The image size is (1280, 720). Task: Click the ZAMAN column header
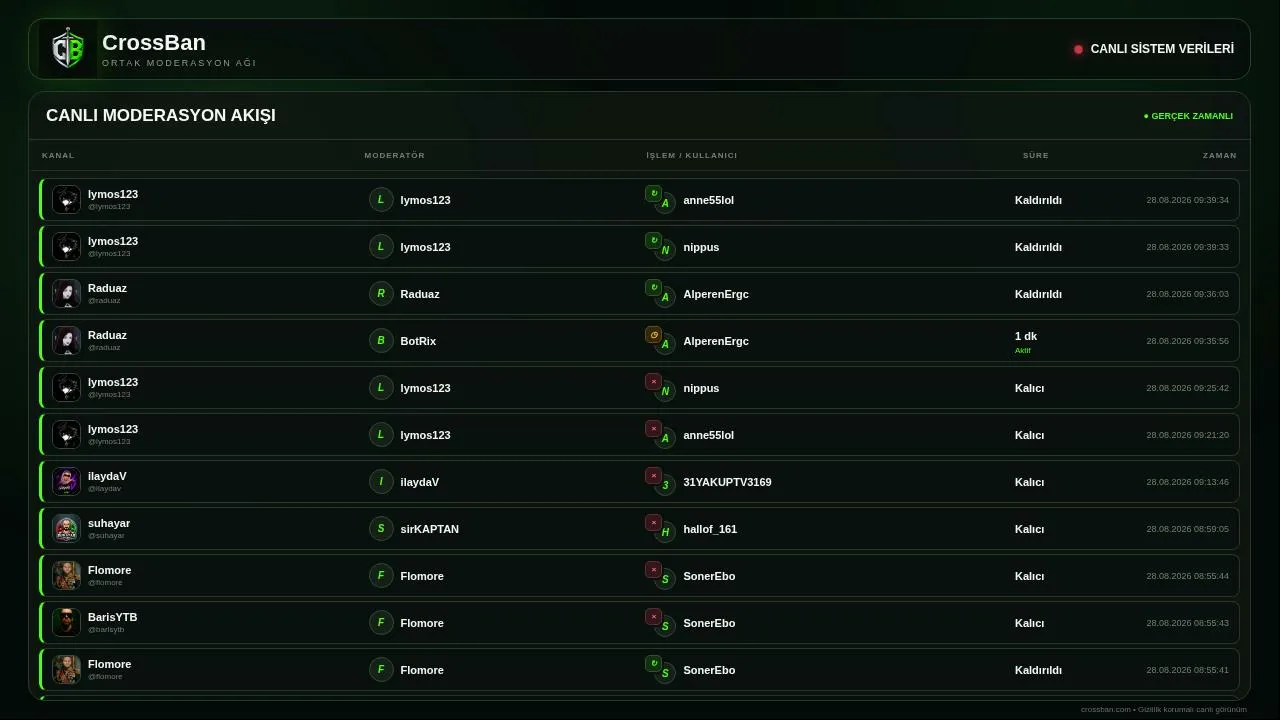point(1220,155)
